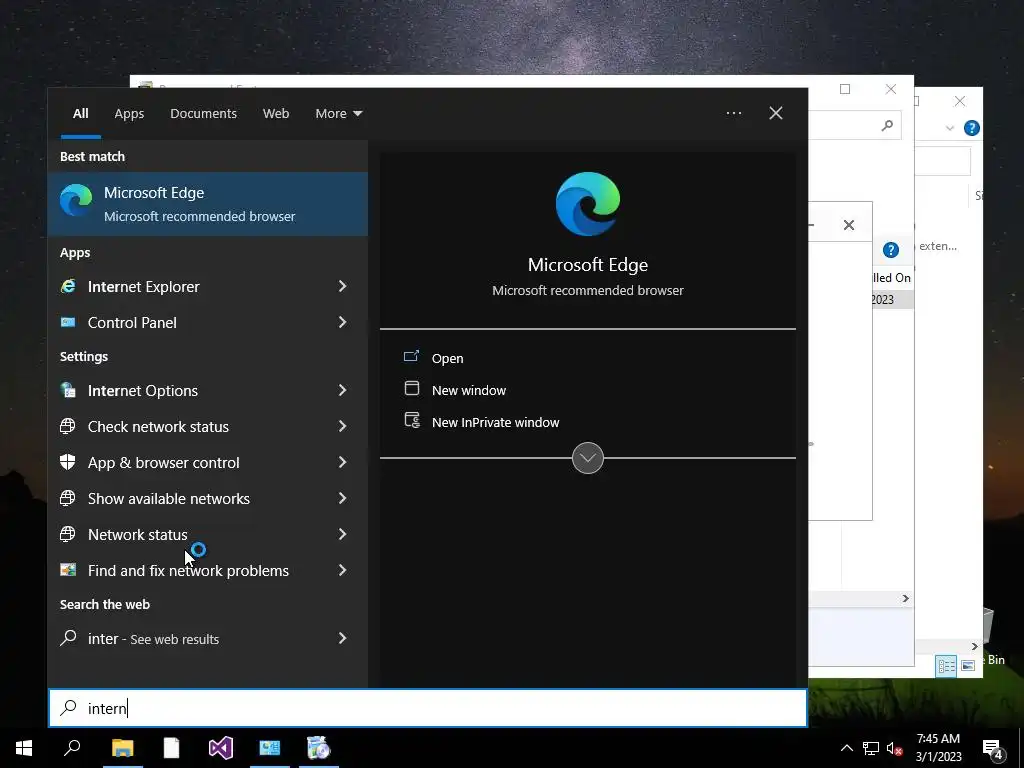The width and height of the screenshot is (1024, 768).
Task: Open the blank document taskbar icon
Action: coord(171,748)
